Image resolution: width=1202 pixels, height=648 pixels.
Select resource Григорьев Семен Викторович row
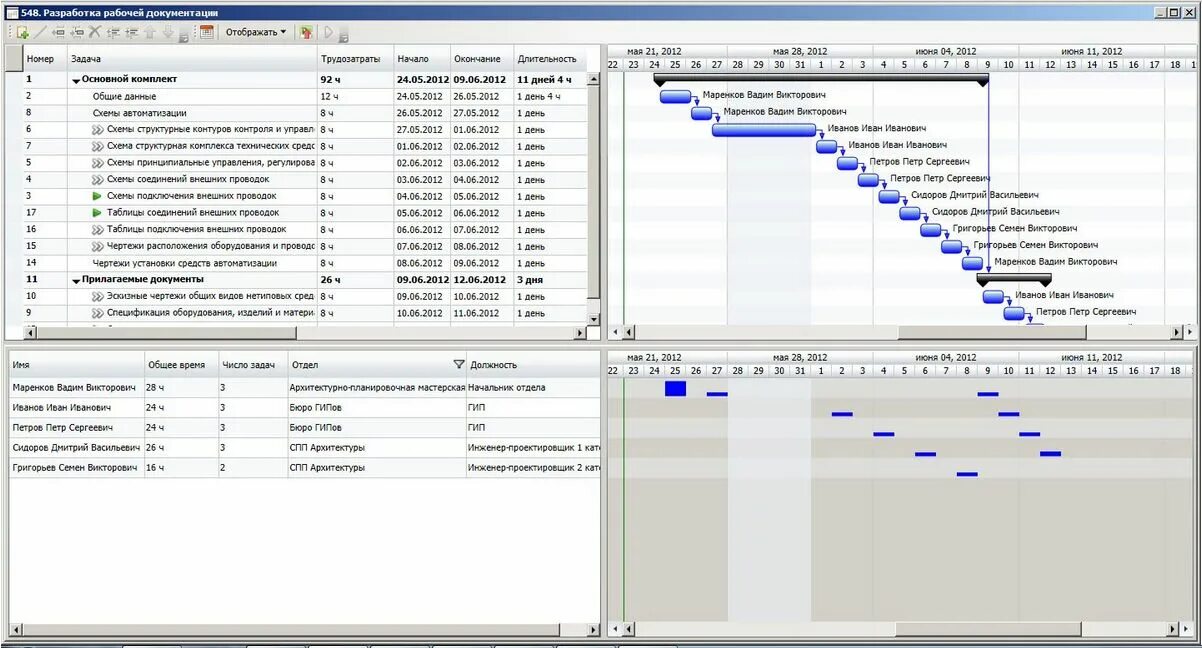coord(305,468)
